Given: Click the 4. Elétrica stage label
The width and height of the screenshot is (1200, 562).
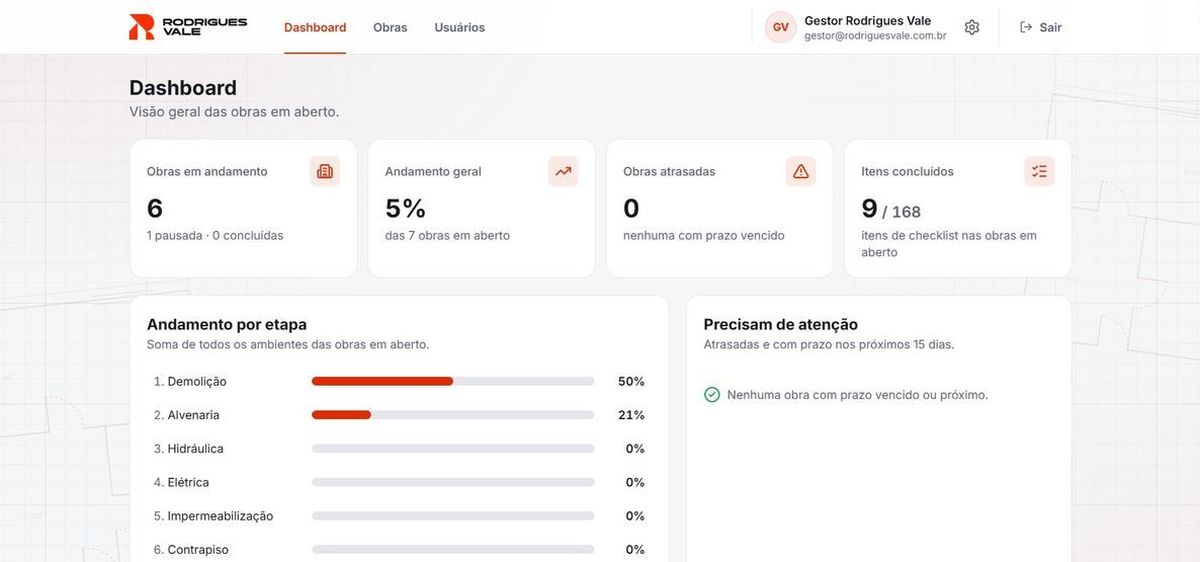Looking at the screenshot, I should (x=181, y=482).
